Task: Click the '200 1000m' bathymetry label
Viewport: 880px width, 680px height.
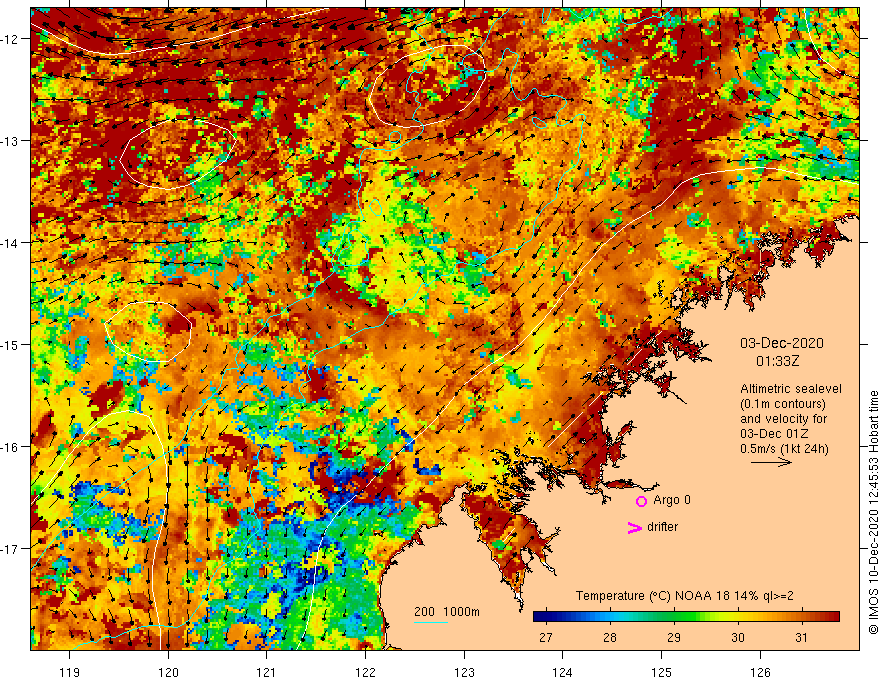Action: (447, 612)
